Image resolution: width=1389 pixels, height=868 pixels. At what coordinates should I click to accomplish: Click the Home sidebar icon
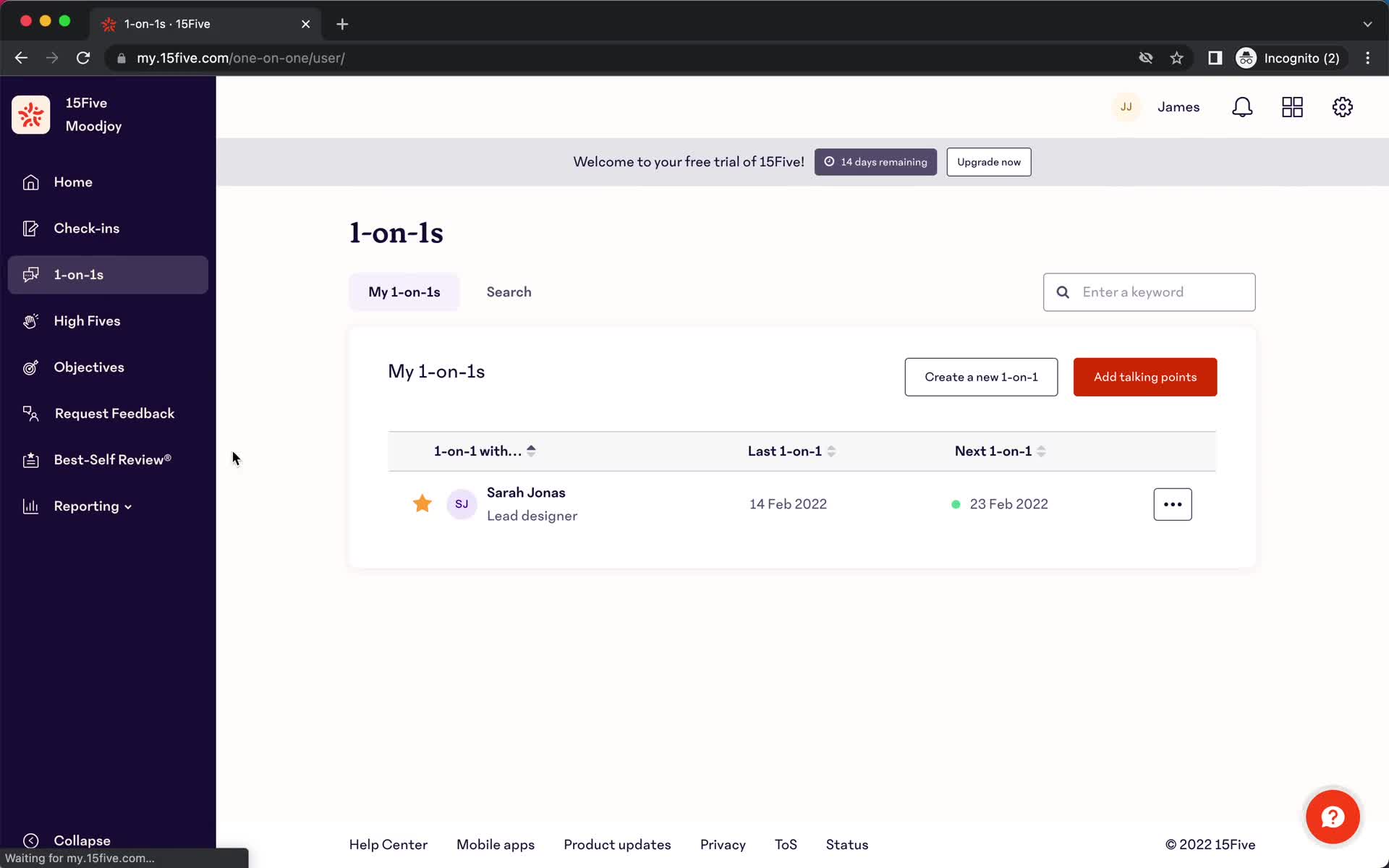(30, 181)
